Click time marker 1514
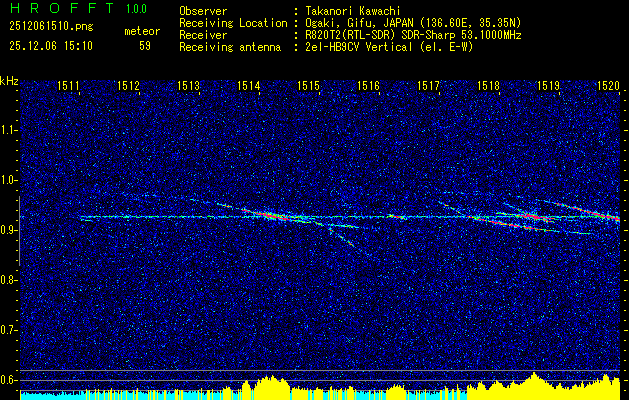 [248, 85]
